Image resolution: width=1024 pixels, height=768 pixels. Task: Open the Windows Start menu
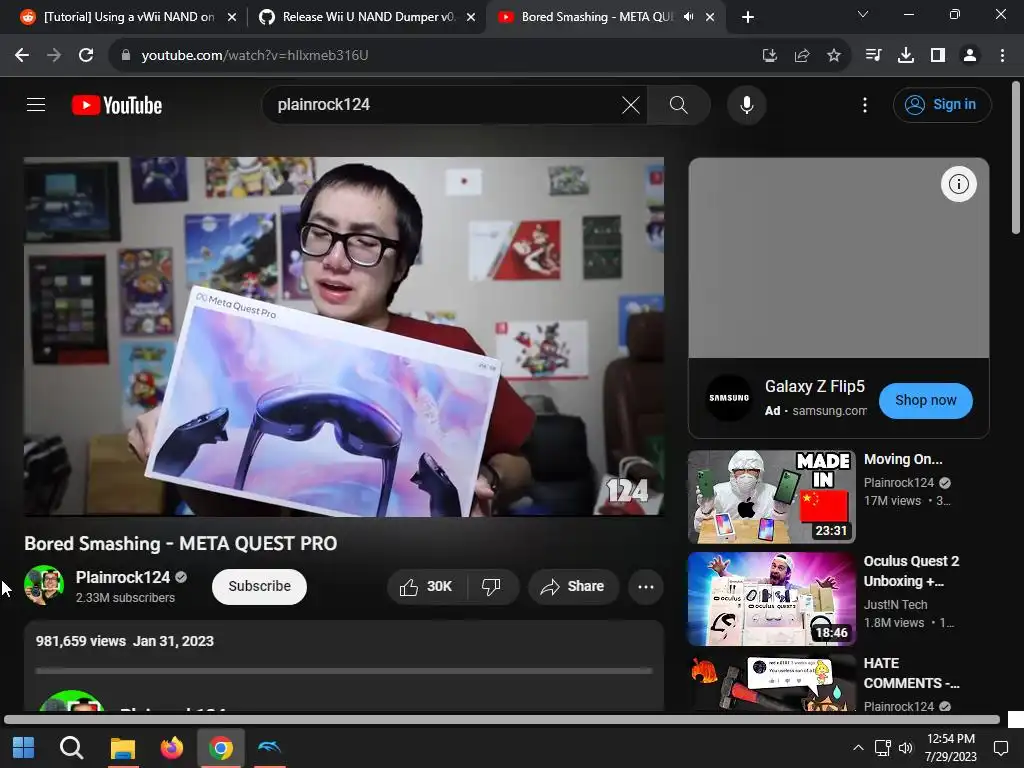[x=24, y=748]
